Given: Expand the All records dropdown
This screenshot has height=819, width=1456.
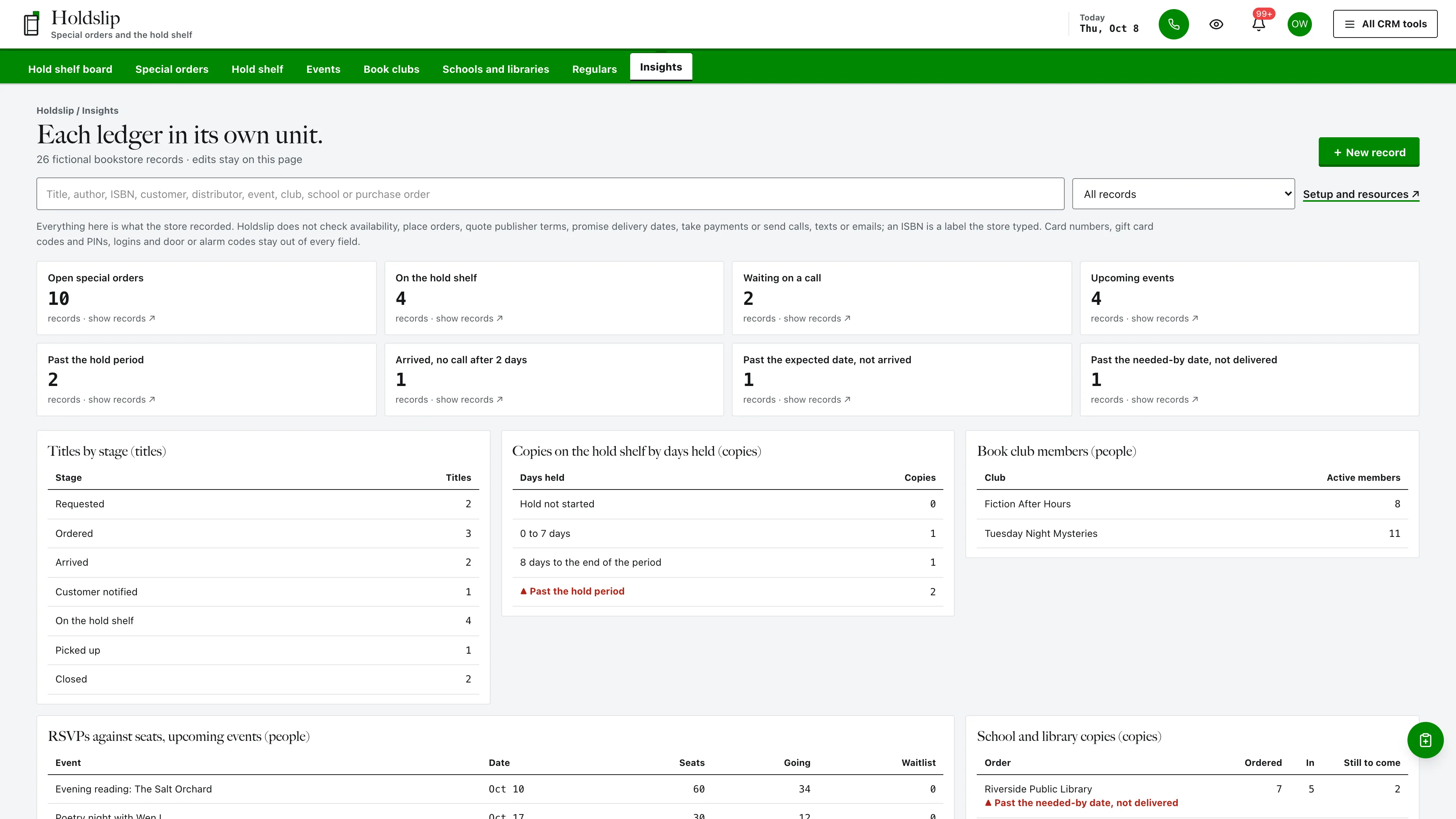Looking at the screenshot, I should coord(1183,194).
